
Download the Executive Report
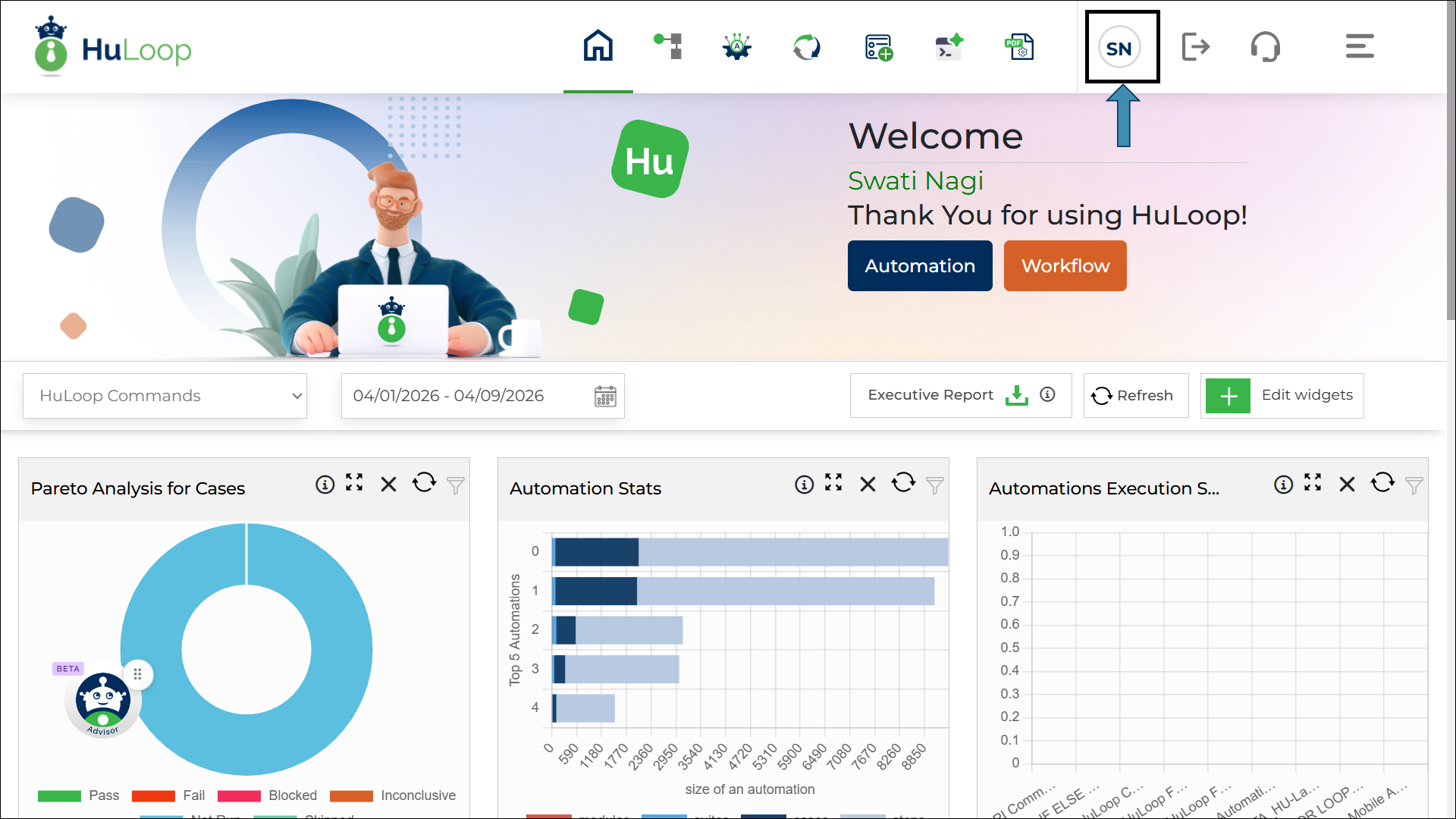1016,395
